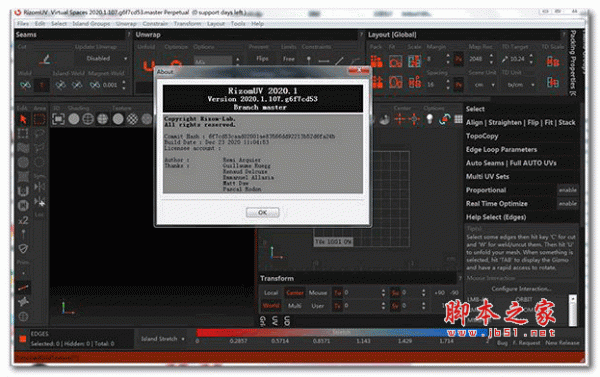Click OK in the About dialog
This screenshot has width=600, height=377.
click(262, 212)
